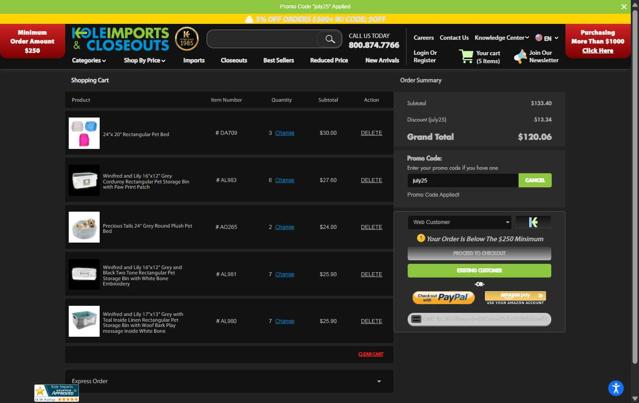Focus the site search field

(x=264, y=39)
